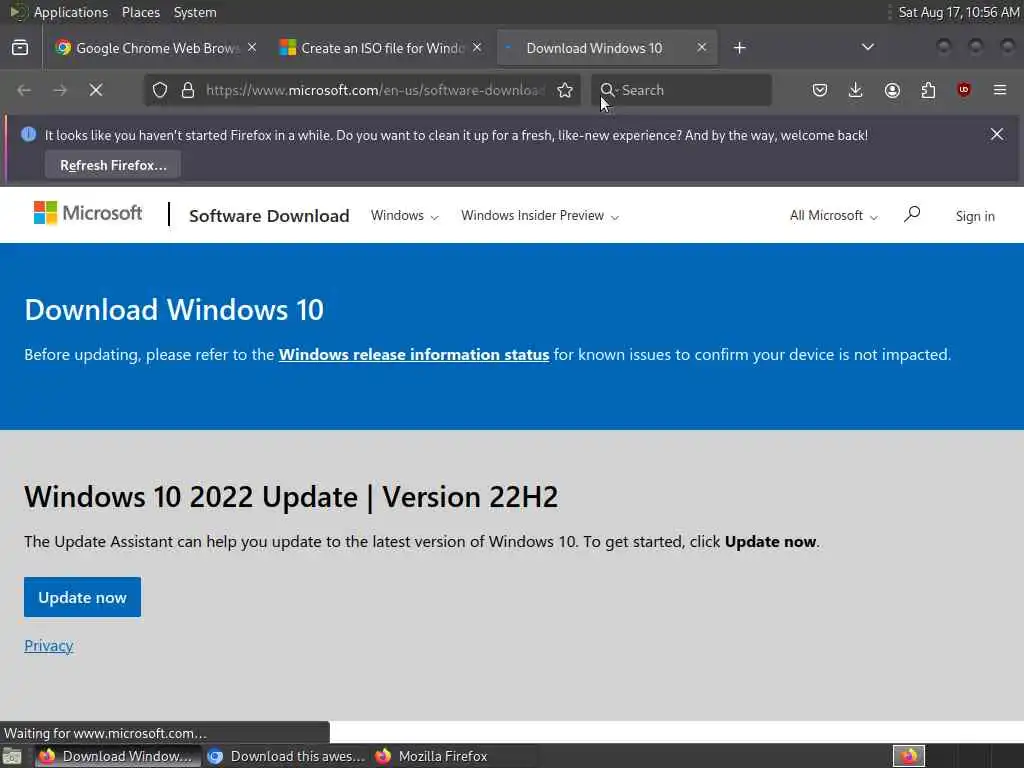Switch to Download this awesome Chrome window
1024x768 pixels.
[286, 756]
